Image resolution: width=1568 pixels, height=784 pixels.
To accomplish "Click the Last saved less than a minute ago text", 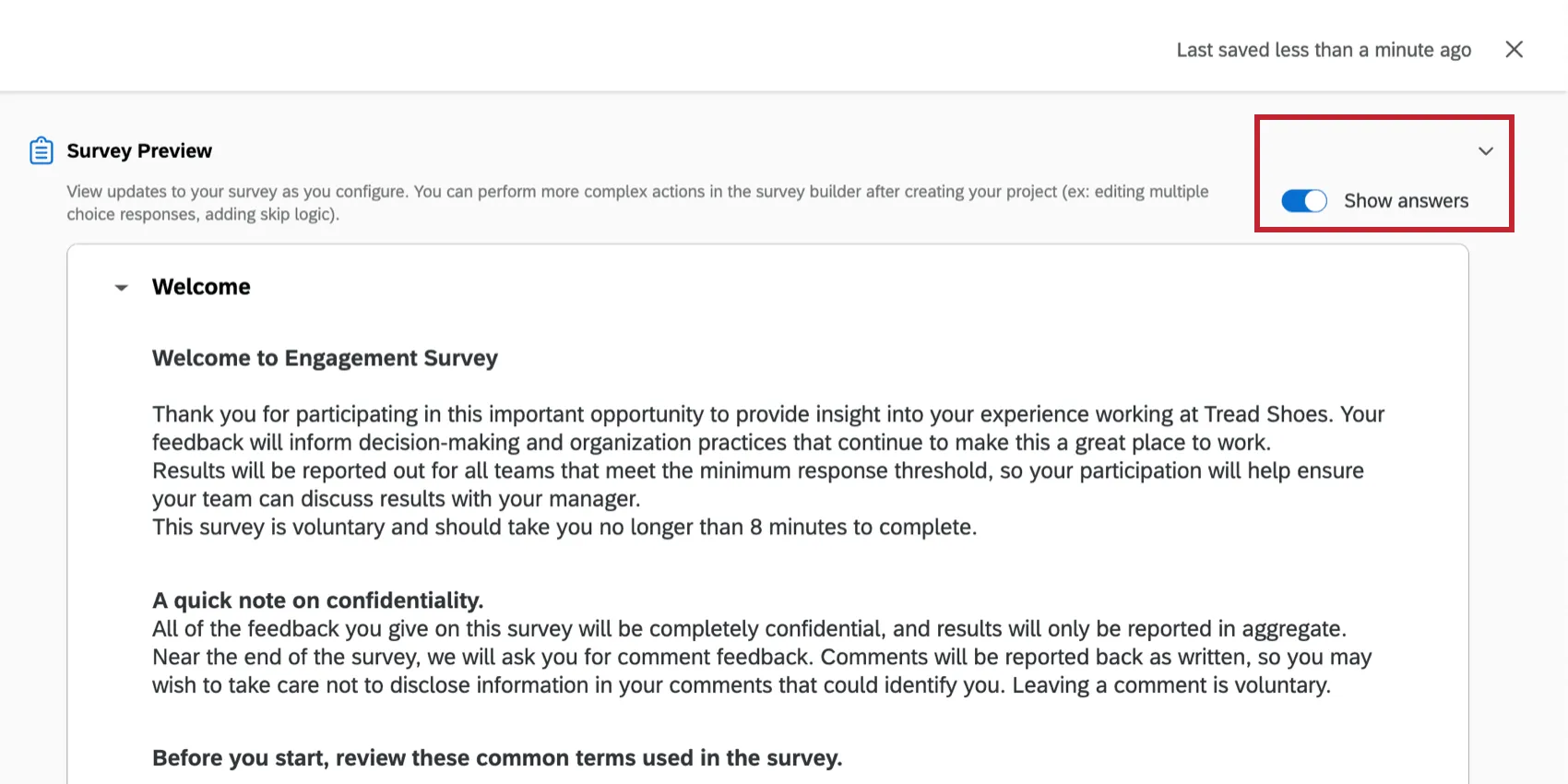I will coord(1324,49).
